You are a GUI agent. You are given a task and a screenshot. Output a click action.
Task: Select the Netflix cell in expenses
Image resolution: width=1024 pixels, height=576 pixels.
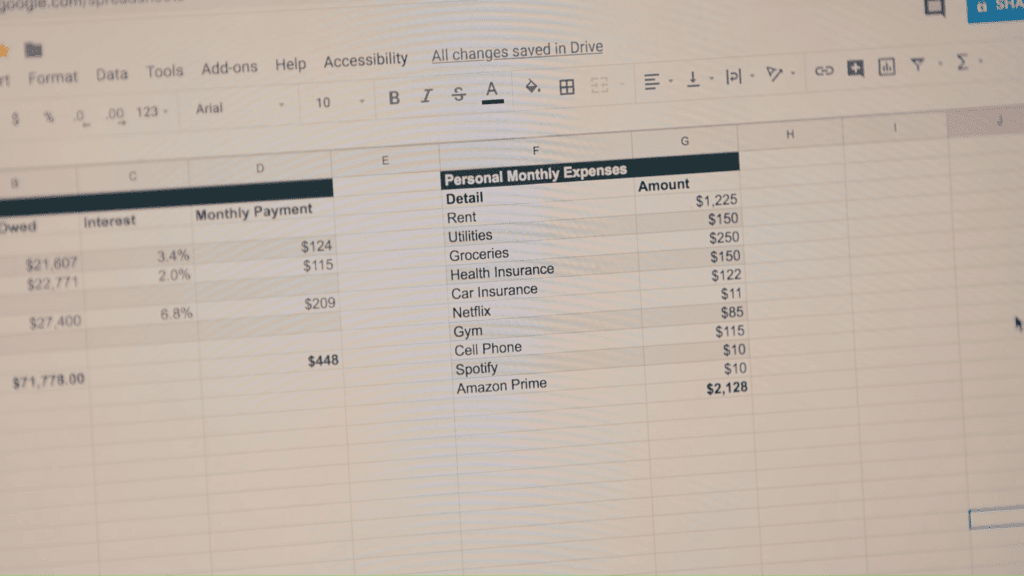coord(472,312)
